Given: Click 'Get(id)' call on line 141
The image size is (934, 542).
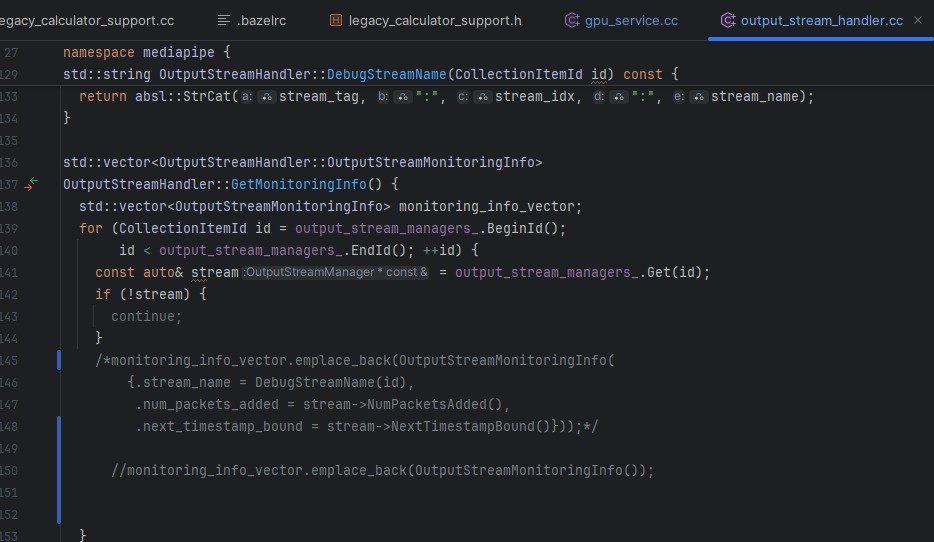Looking at the screenshot, I should (674, 272).
